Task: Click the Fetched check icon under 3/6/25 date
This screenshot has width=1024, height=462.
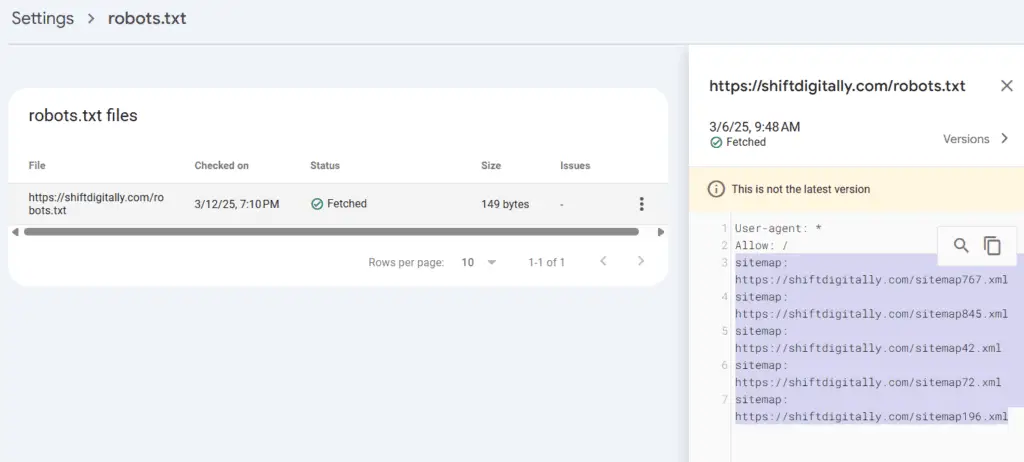Action: click(716, 142)
